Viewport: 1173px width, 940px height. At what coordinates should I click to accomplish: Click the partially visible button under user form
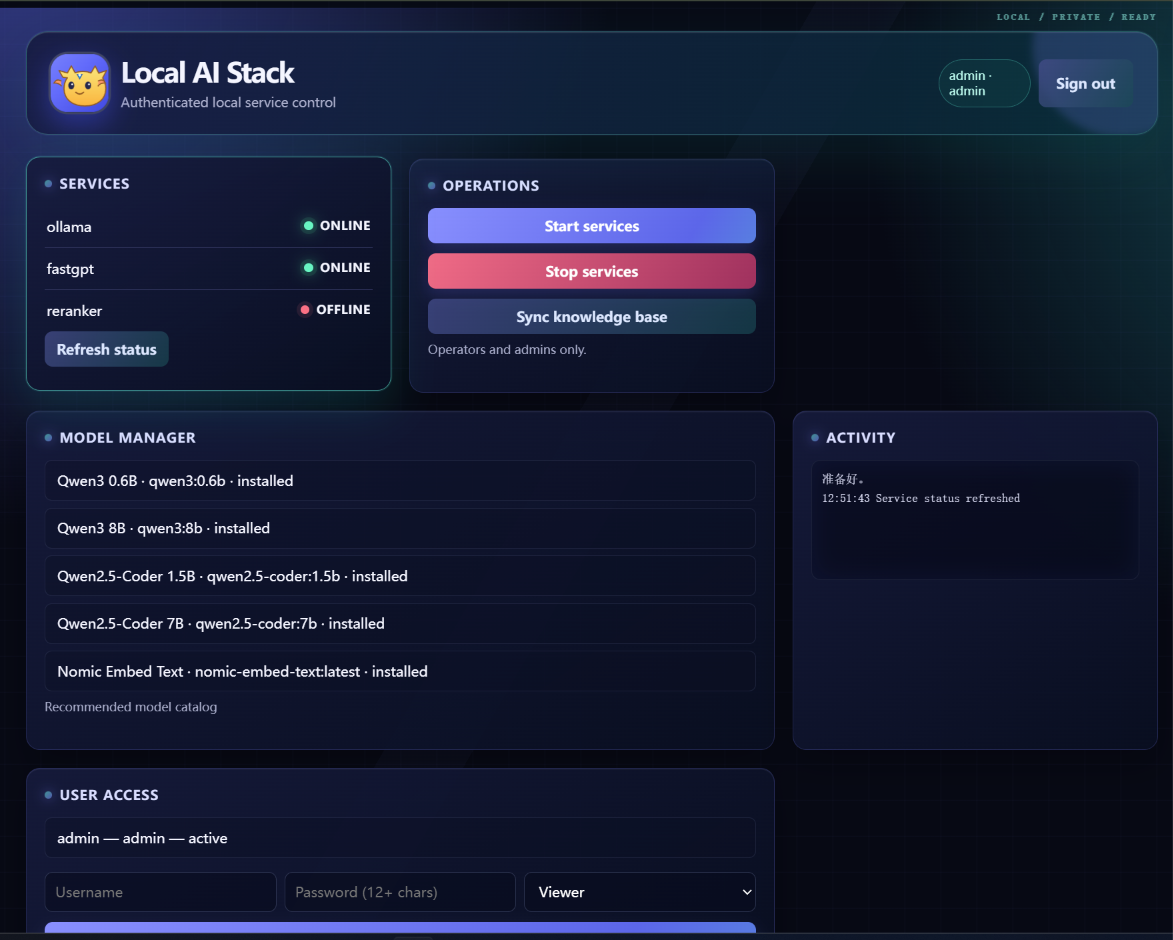(399, 927)
